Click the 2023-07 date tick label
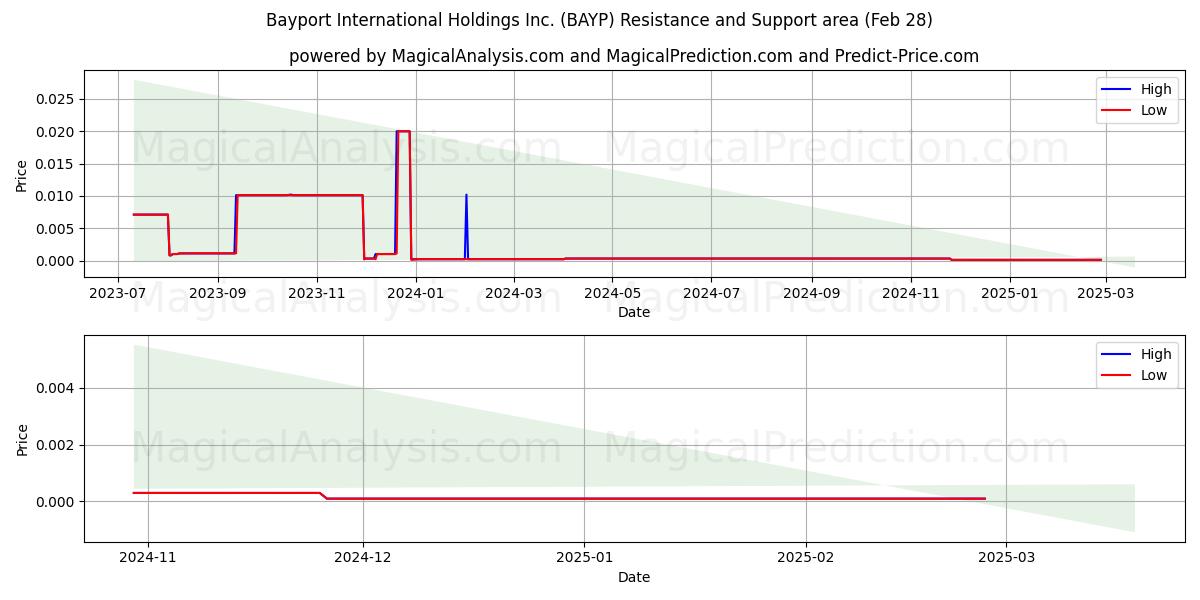Screen dimensions: 1200x600 (x=118, y=294)
